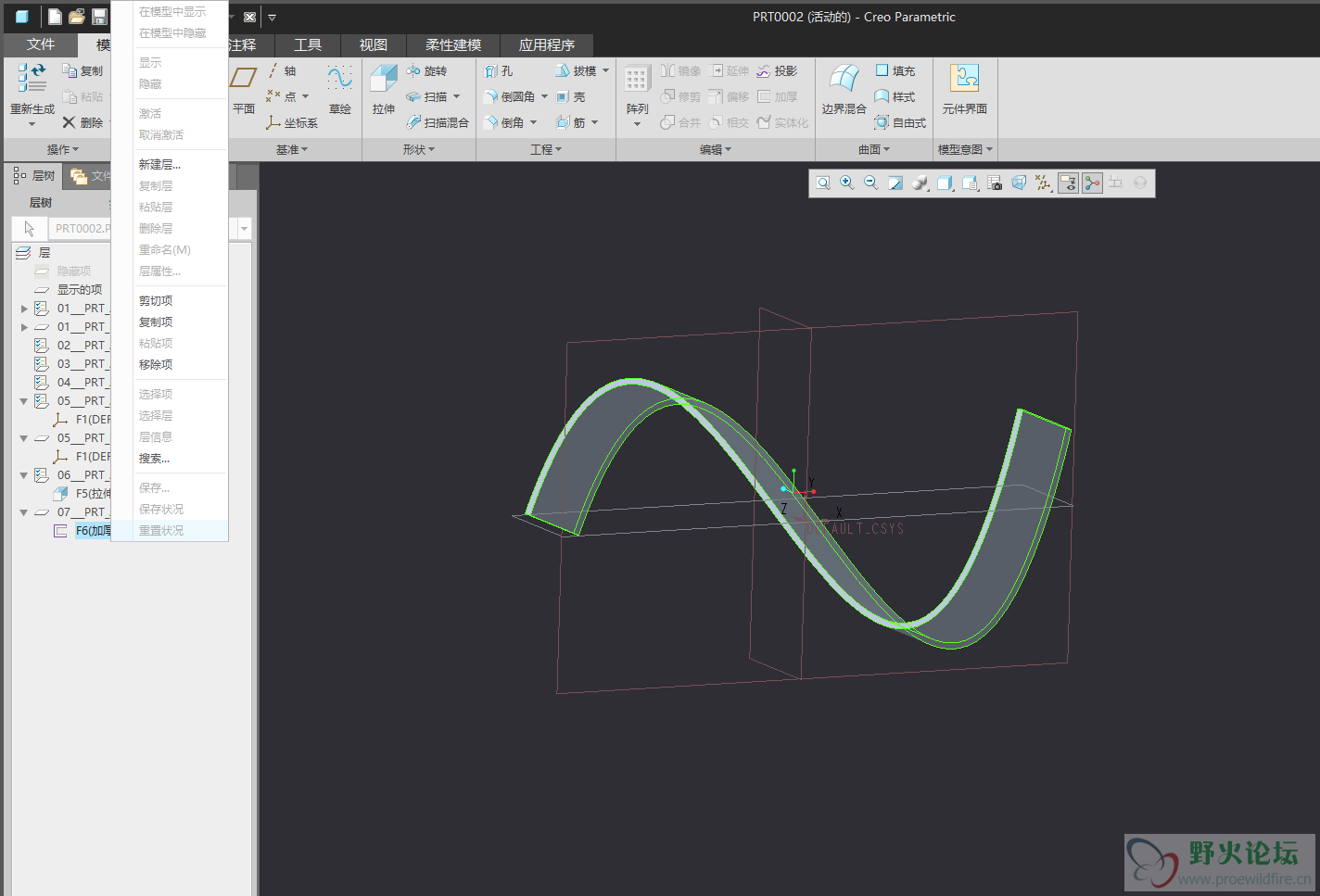The width and height of the screenshot is (1320, 896).
Task: Switch to the View (视图) ribbon tab
Action: [x=374, y=44]
